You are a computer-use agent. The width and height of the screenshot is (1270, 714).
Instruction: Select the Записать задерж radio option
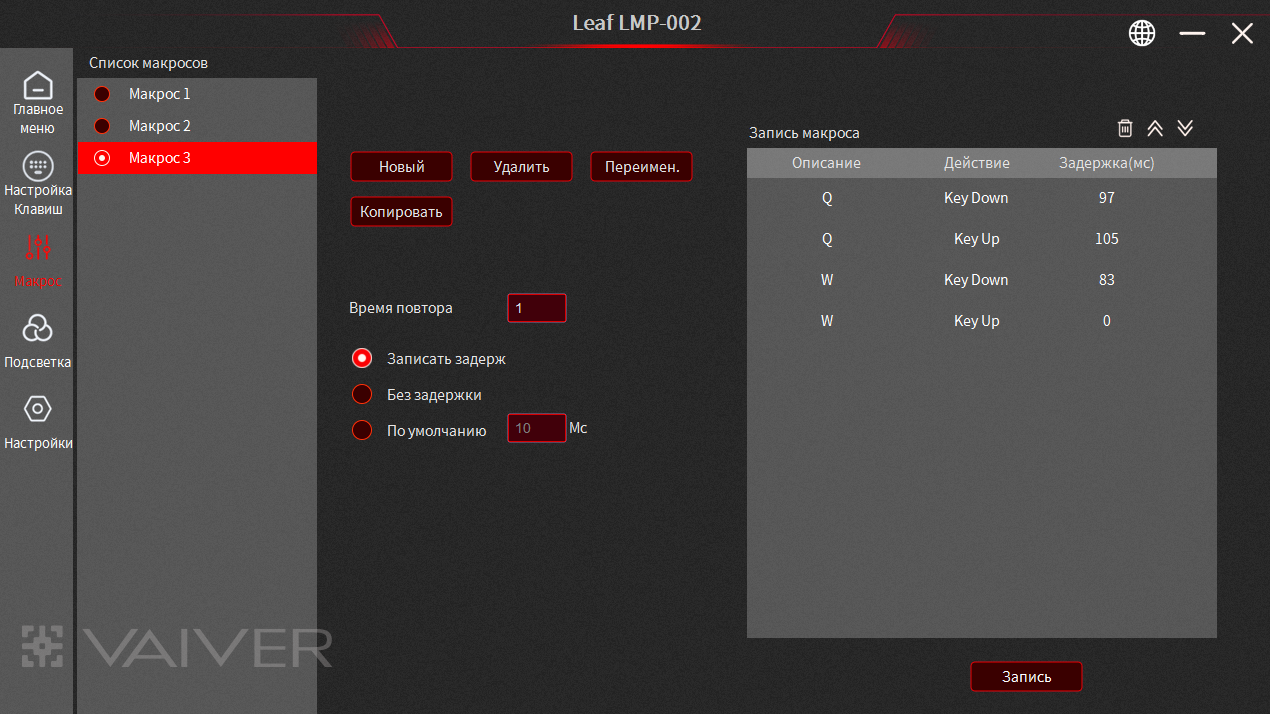(x=362, y=358)
